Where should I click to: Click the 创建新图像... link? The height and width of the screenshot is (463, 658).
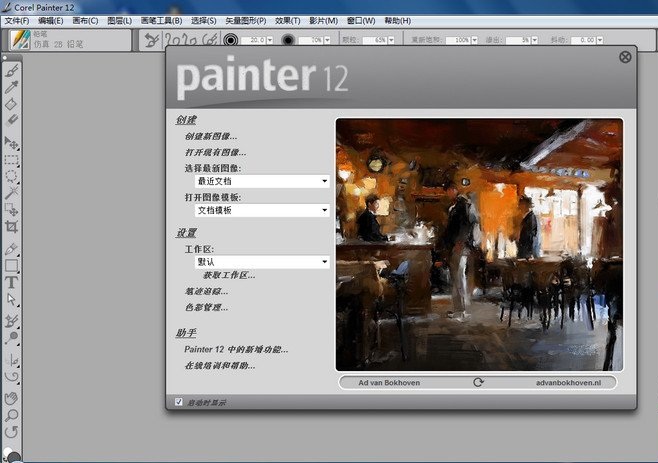click(211, 136)
